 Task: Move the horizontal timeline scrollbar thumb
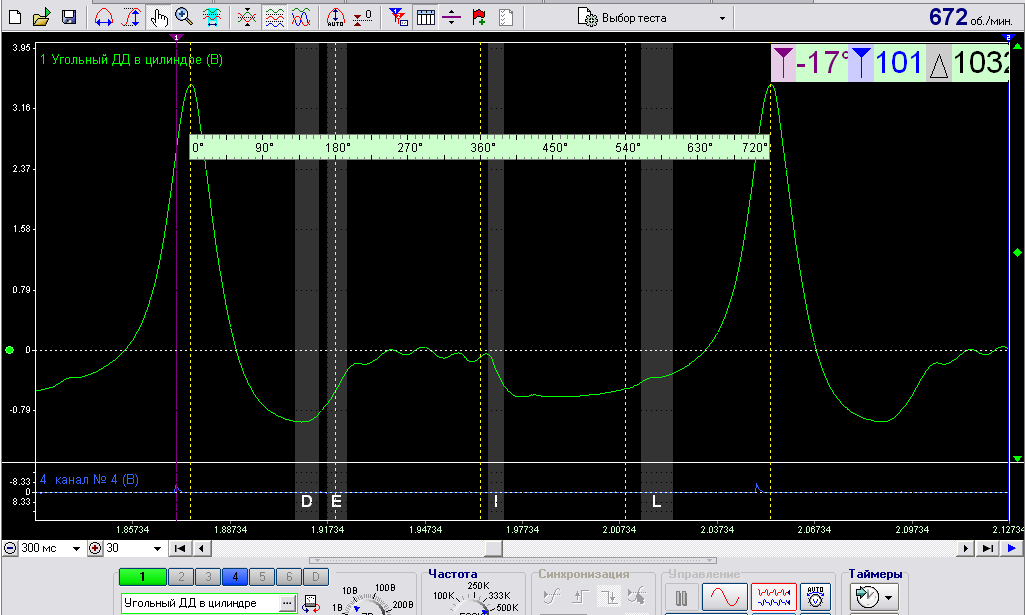click(x=493, y=548)
